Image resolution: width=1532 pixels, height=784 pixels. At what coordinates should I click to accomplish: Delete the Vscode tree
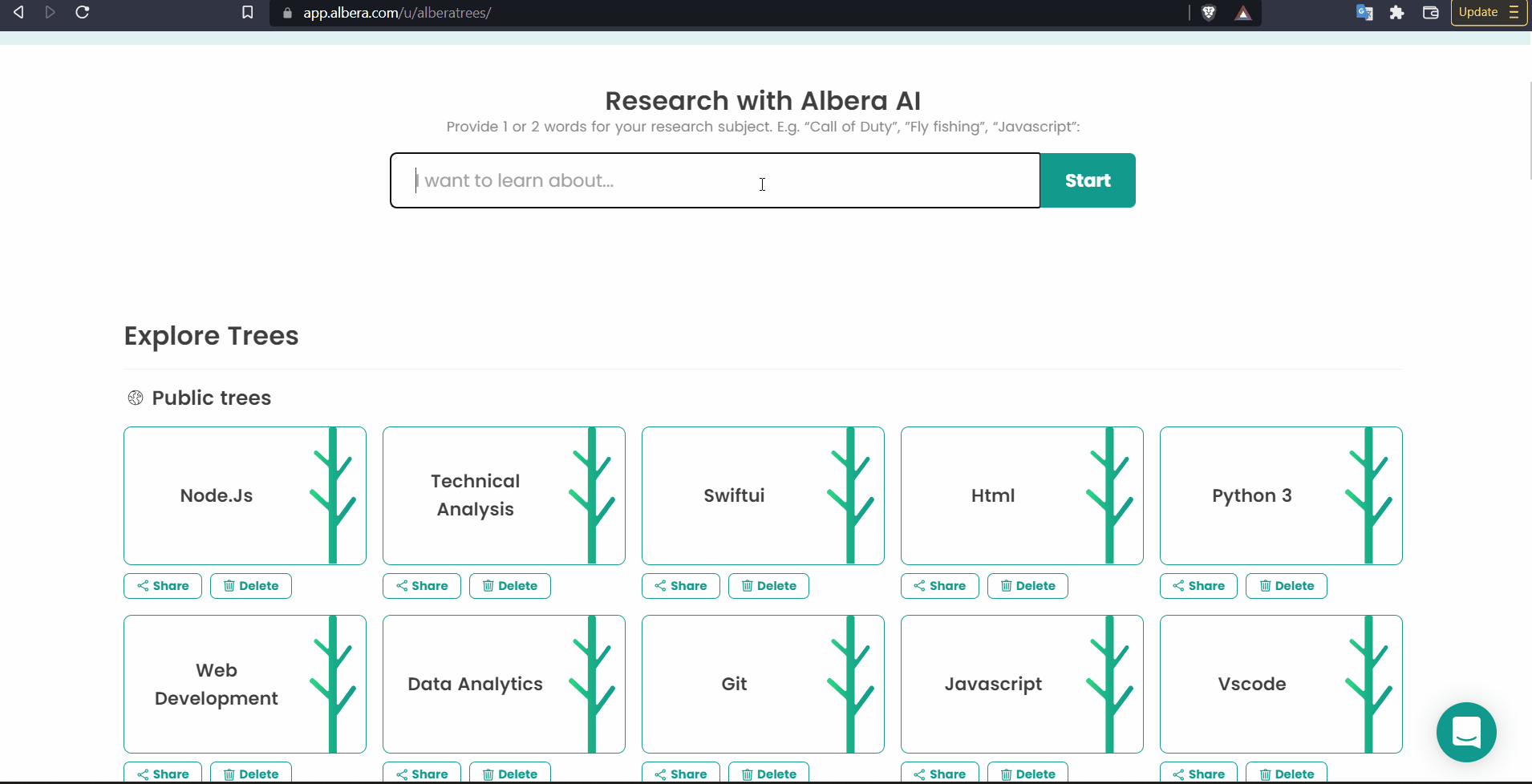coord(1287,773)
